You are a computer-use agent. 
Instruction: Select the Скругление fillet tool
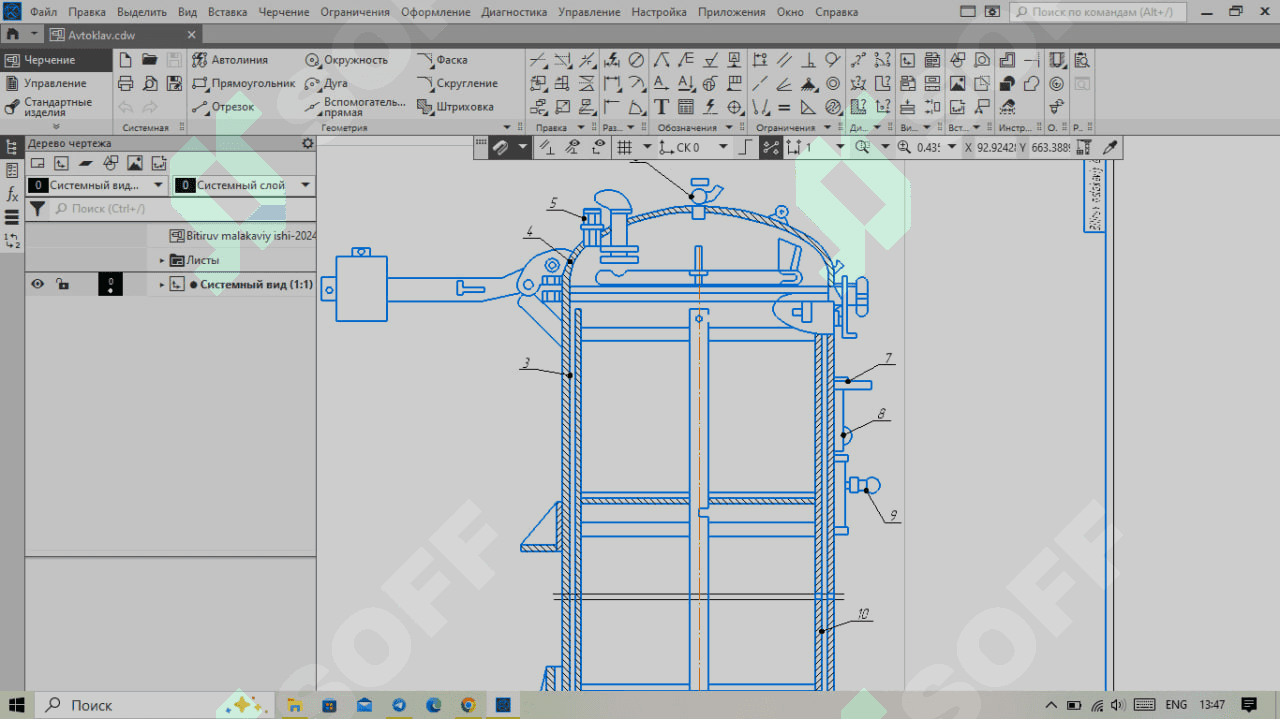tap(457, 83)
